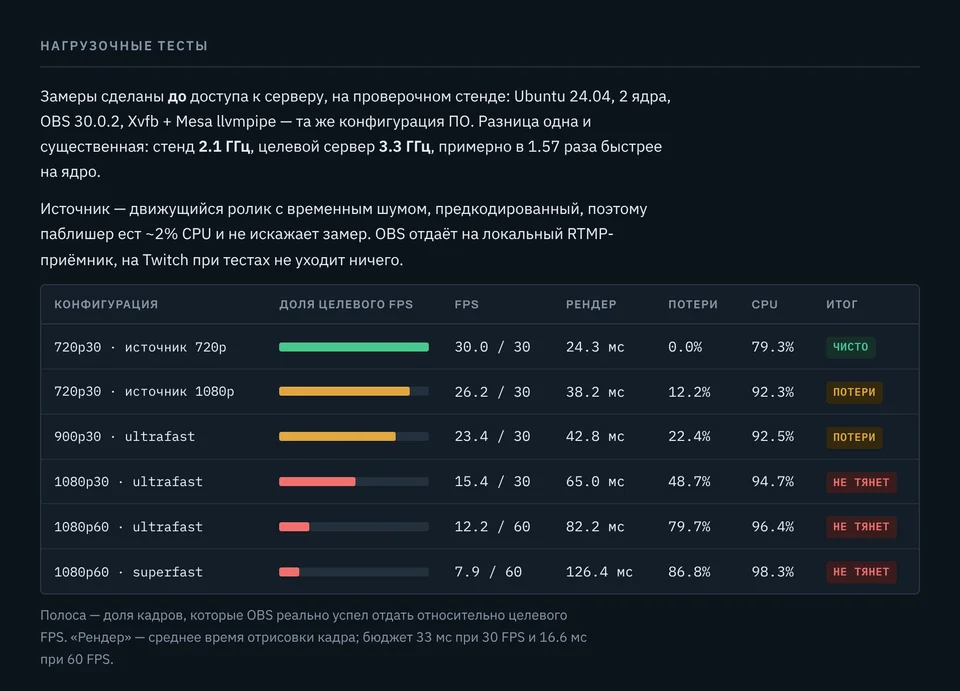This screenshot has height=691, width=960.
Task: Select the '1080p30 · ultrafast' row label
Action: coord(128,482)
